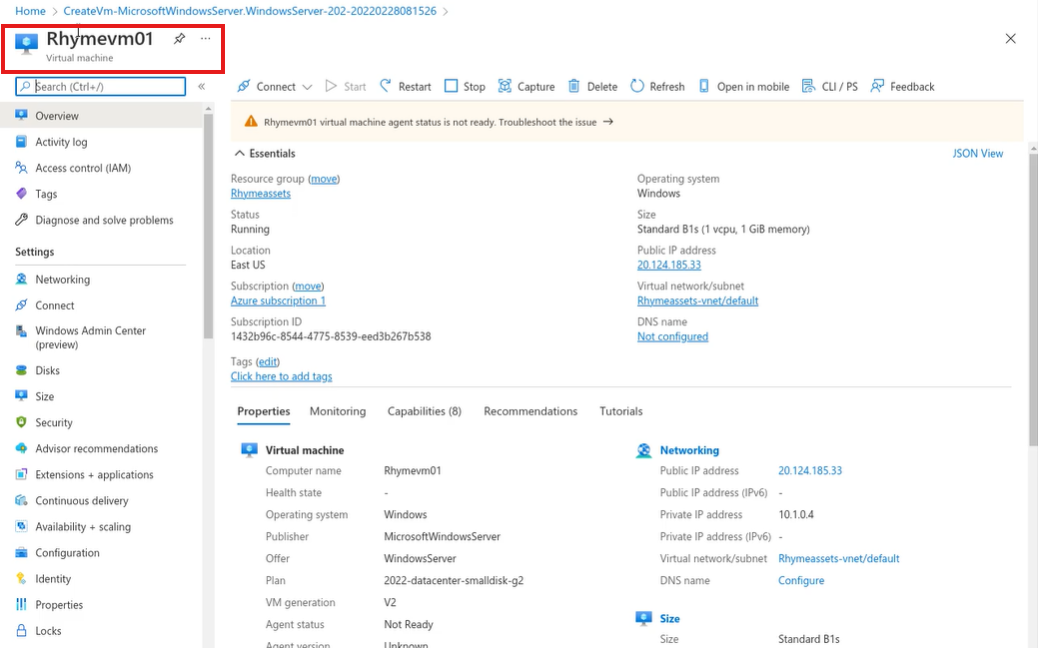Click Networking heading in Properties section
This screenshot has width=1038, height=648.
click(x=689, y=450)
